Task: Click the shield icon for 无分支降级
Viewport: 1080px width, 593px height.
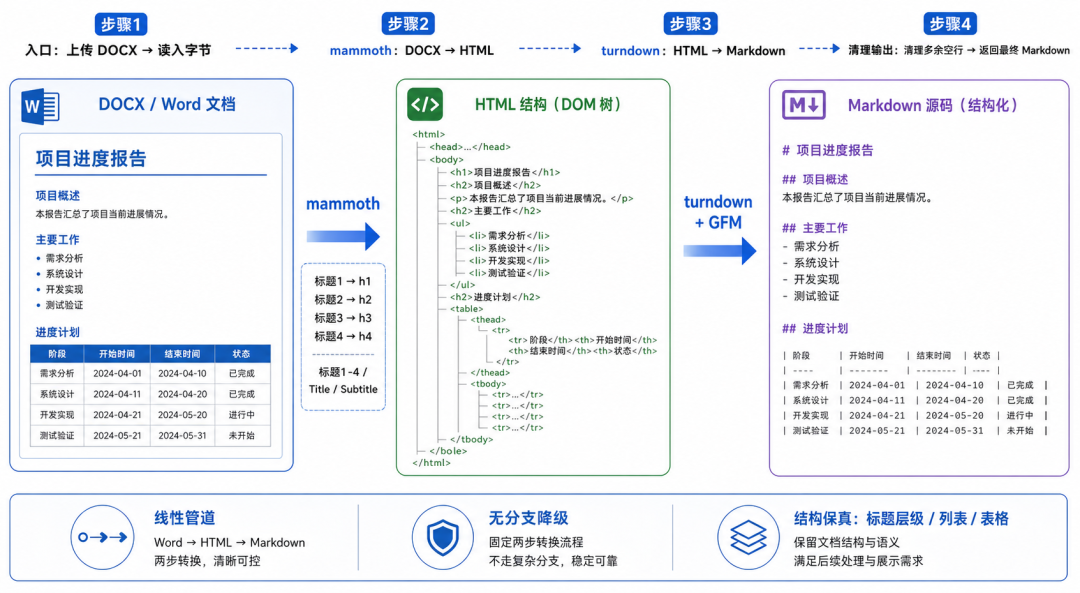Action: [443, 537]
